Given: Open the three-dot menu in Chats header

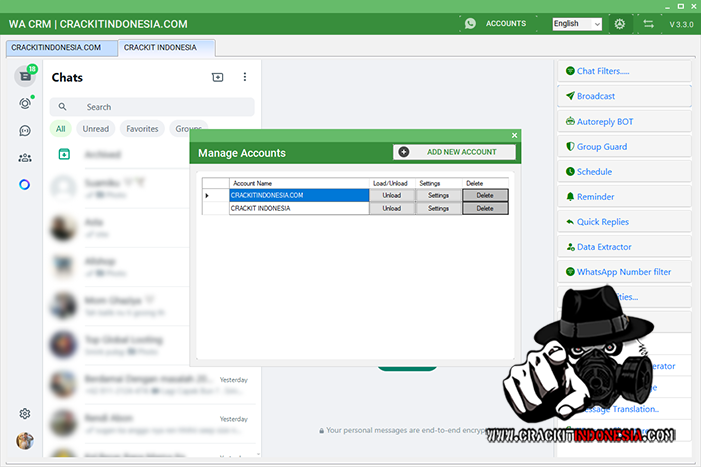Looking at the screenshot, I should pos(245,77).
